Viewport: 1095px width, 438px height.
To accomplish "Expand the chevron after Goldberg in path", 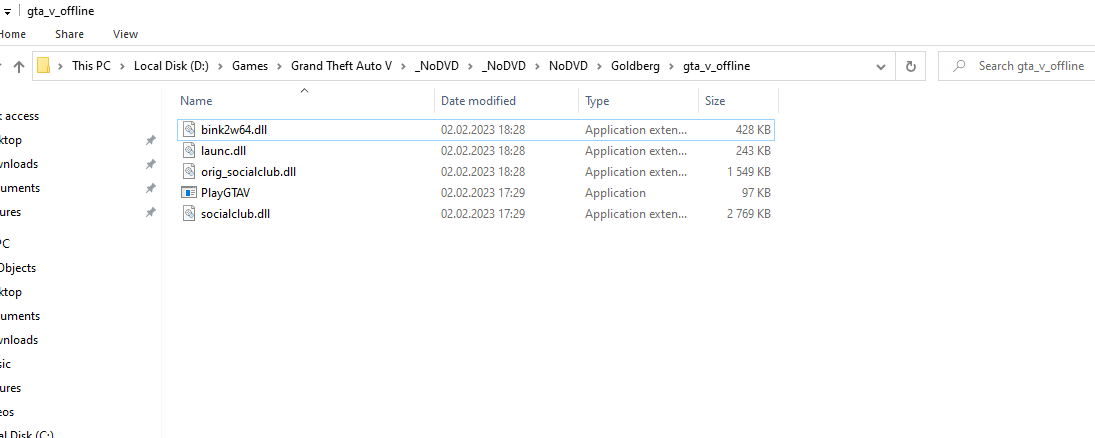I will coord(671,66).
